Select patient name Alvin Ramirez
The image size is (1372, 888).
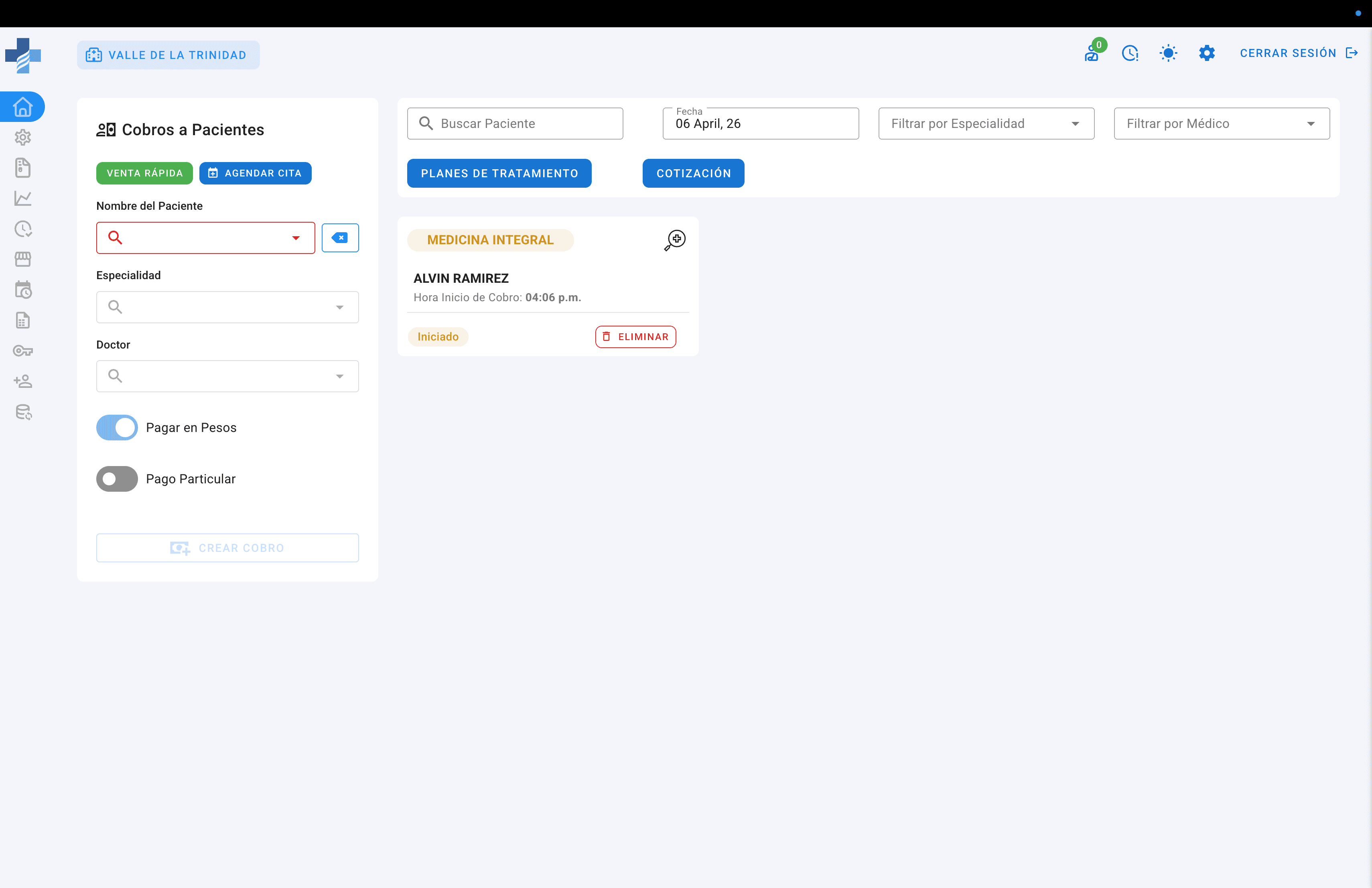(x=461, y=278)
